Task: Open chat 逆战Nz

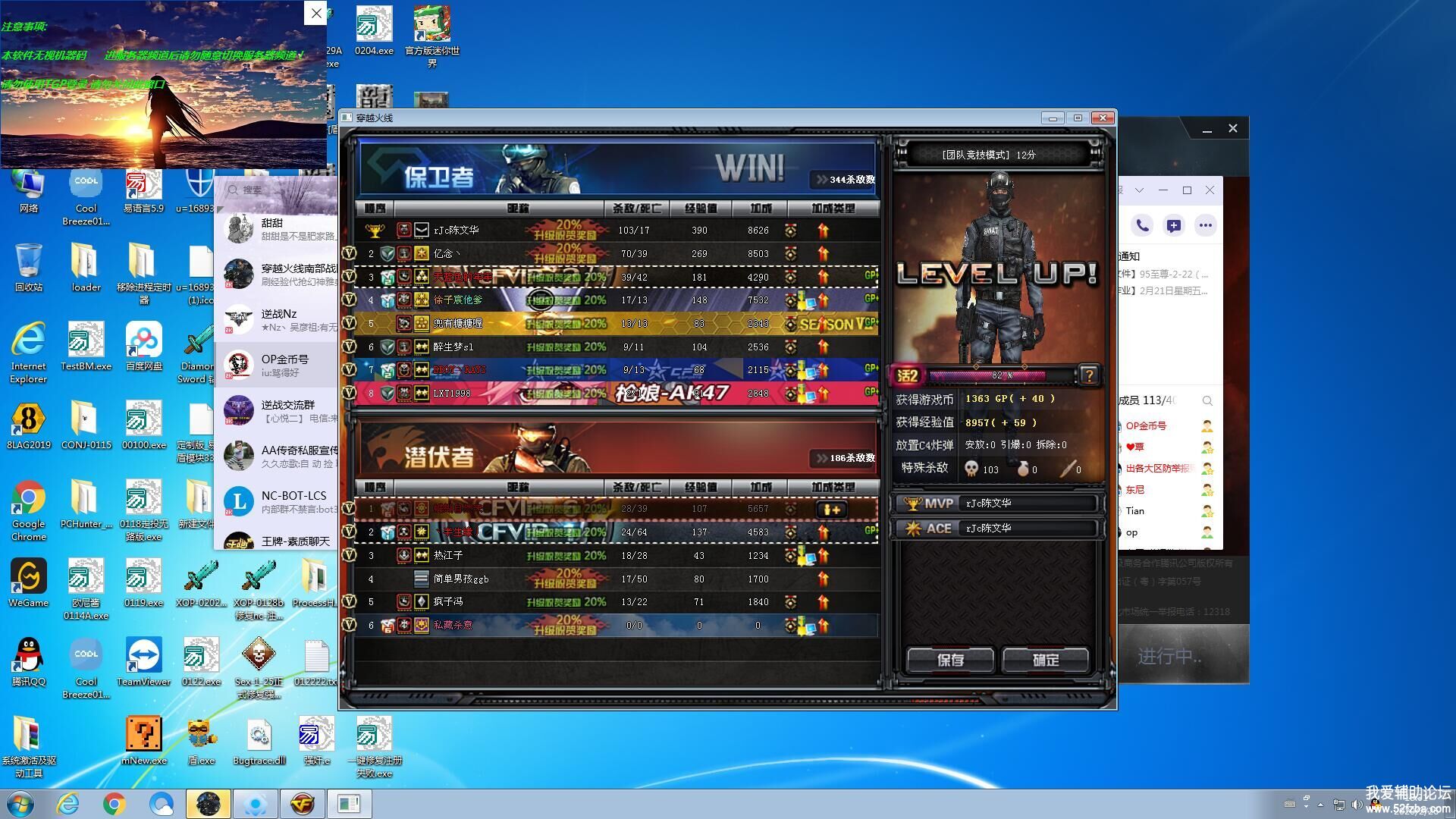Action: (x=277, y=320)
